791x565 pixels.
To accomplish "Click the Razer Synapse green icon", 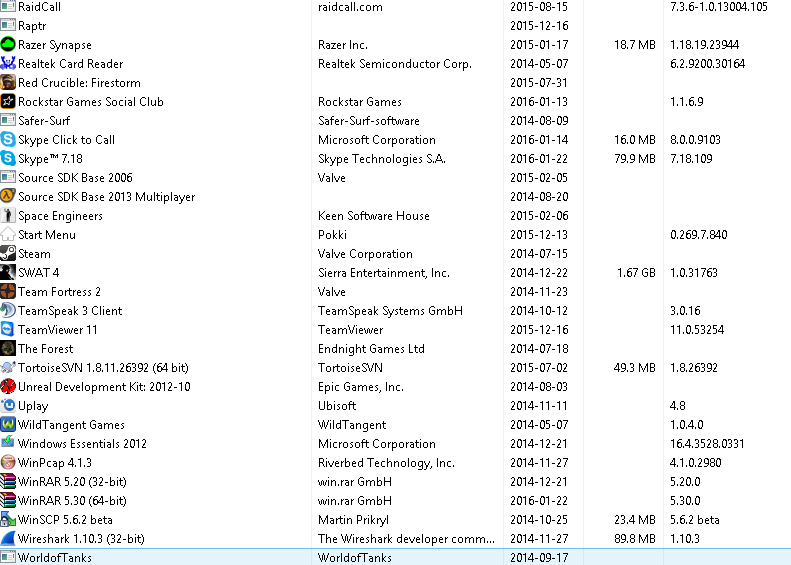I will [x=8, y=44].
